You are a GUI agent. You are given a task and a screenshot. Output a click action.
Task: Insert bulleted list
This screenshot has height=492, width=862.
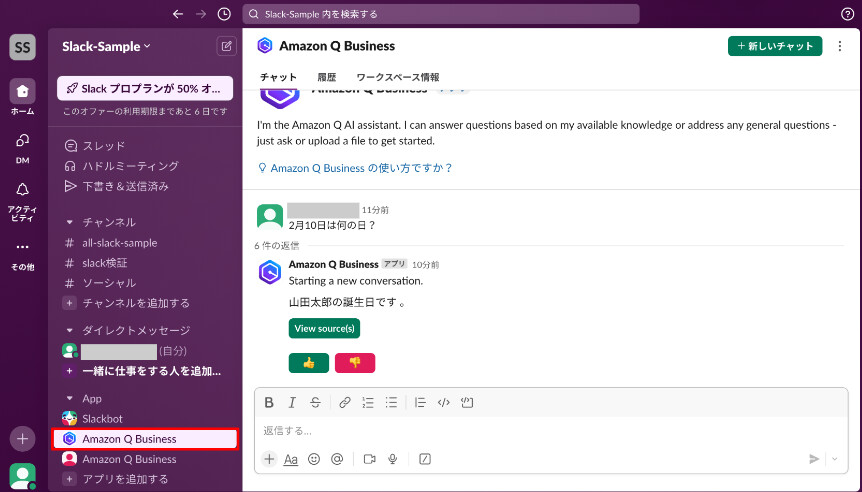point(391,402)
